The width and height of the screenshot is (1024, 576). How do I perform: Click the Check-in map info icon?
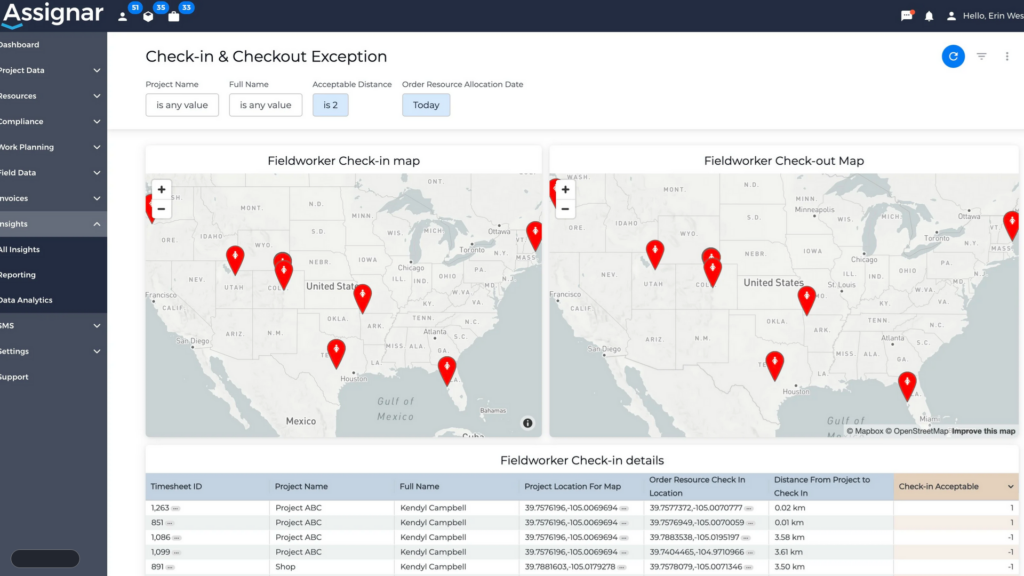click(x=527, y=423)
